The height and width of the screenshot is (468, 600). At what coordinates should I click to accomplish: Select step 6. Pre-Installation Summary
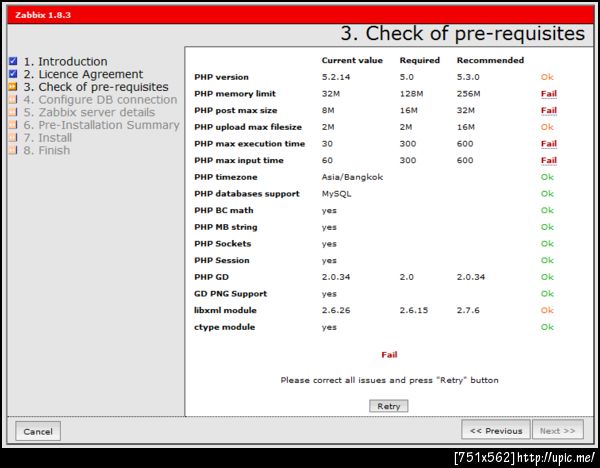coord(101,125)
